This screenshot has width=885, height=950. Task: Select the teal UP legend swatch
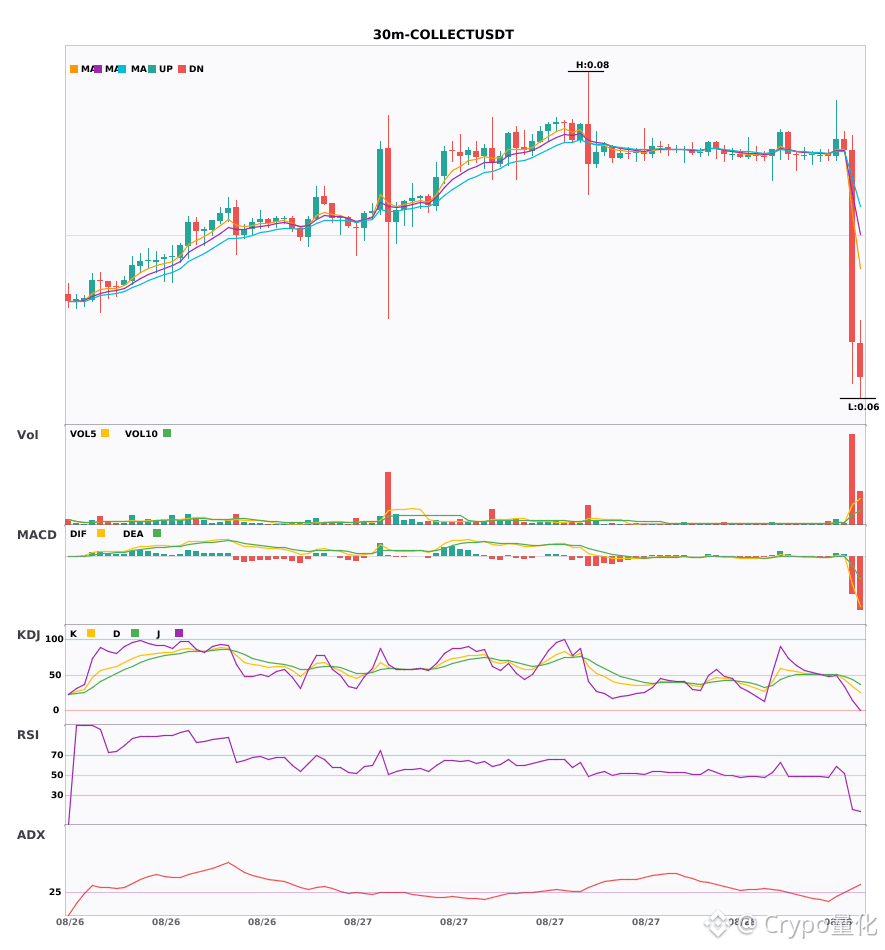pos(152,69)
